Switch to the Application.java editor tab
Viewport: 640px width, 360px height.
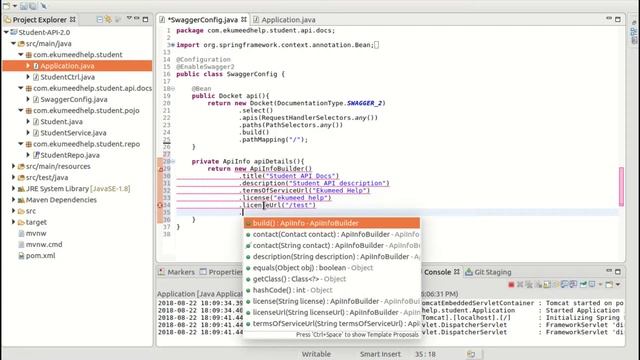[x=284, y=20]
